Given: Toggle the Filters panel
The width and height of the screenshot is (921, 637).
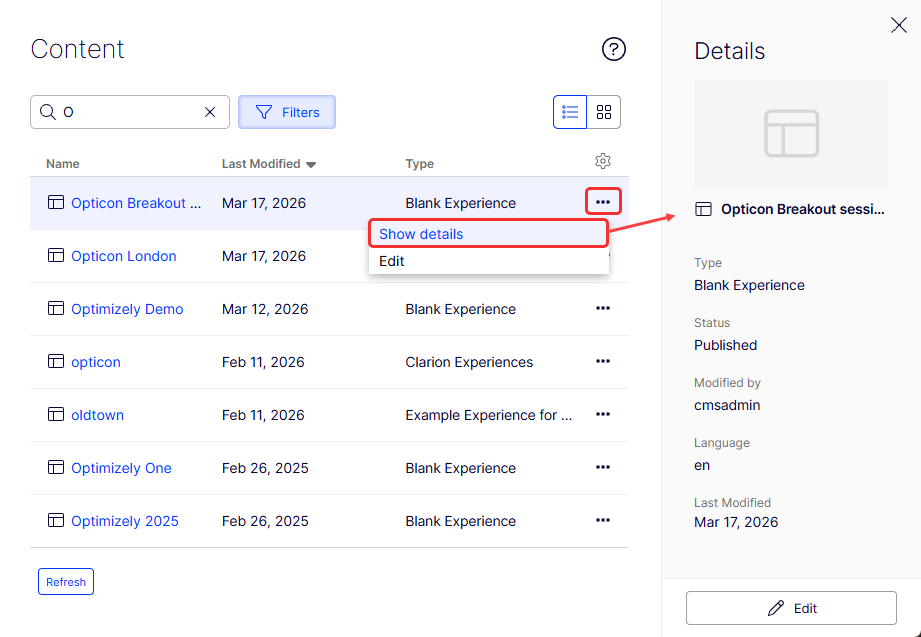Looking at the screenshot, I should (287, 112).
